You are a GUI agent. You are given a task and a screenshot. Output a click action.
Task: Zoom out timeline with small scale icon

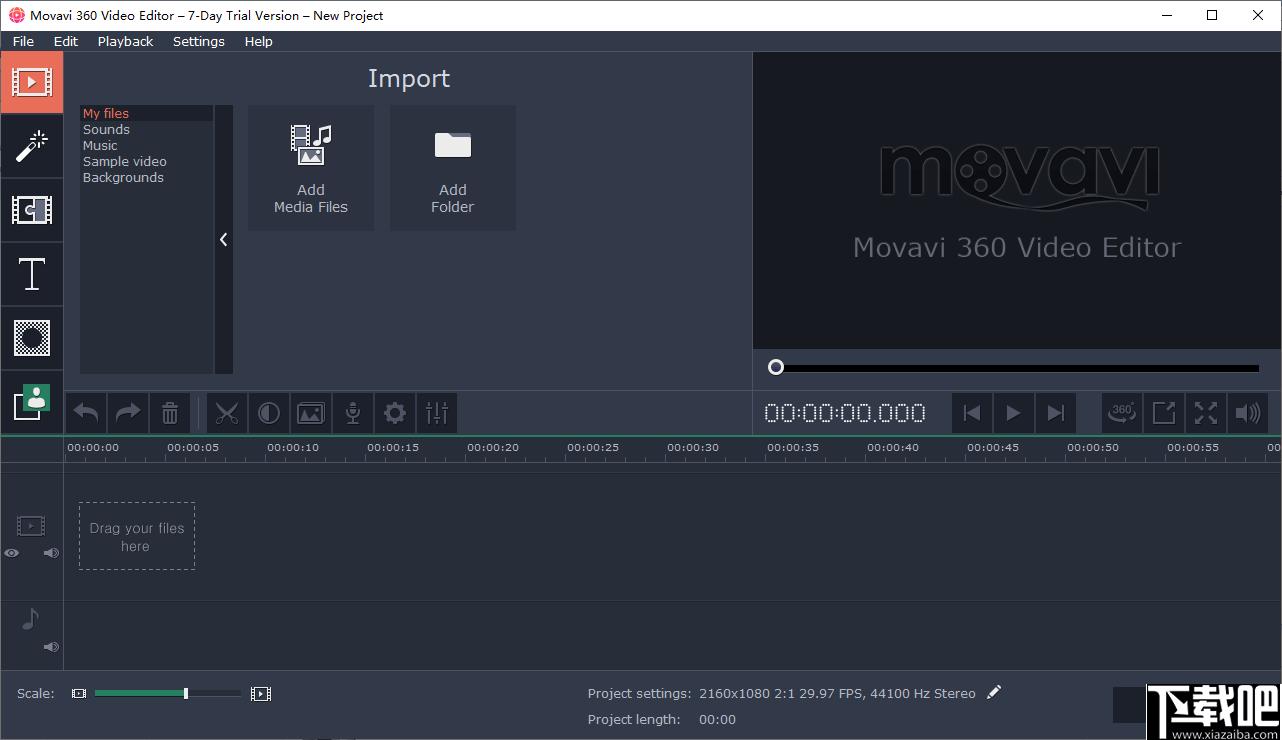pos(79,693)
